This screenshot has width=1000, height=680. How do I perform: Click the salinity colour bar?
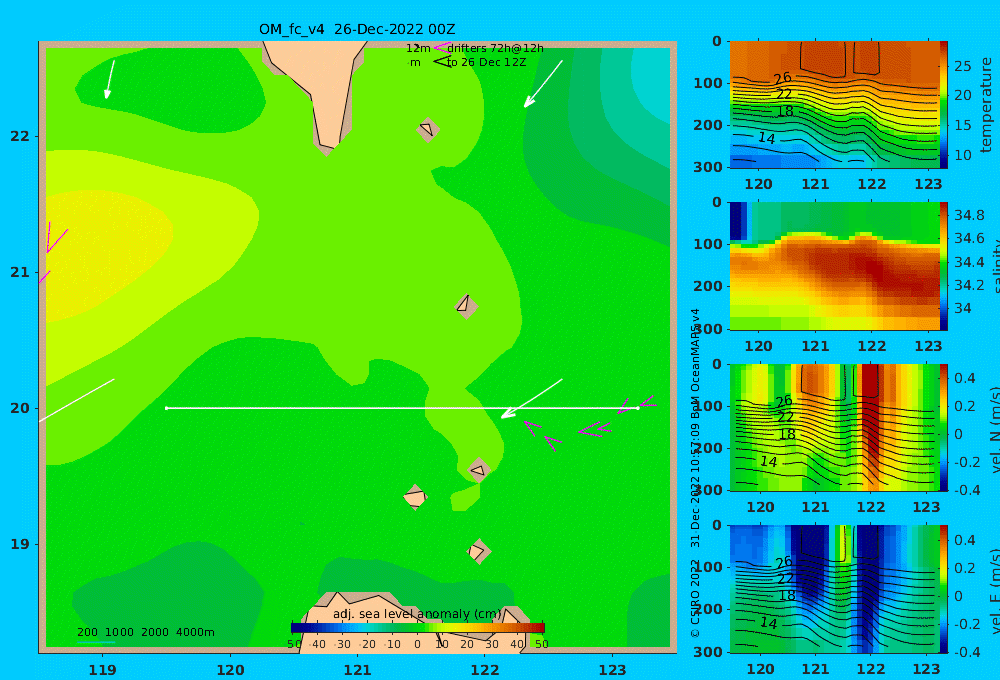click(x=943, y=266)
